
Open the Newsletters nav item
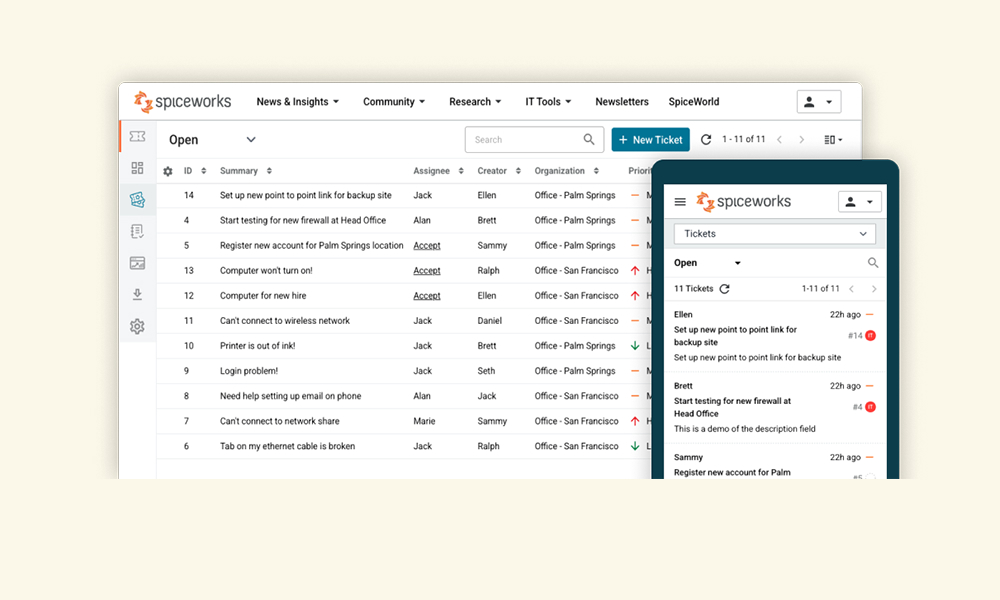click(x=622, y=101)
